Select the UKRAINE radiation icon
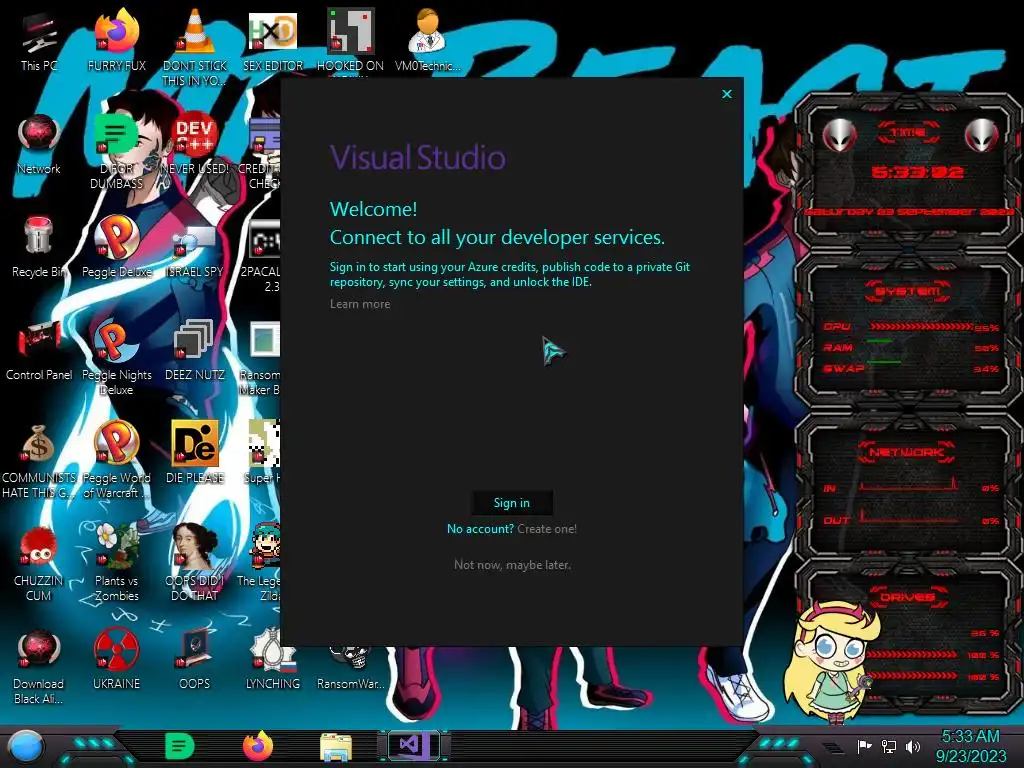 tap(117, 658)
